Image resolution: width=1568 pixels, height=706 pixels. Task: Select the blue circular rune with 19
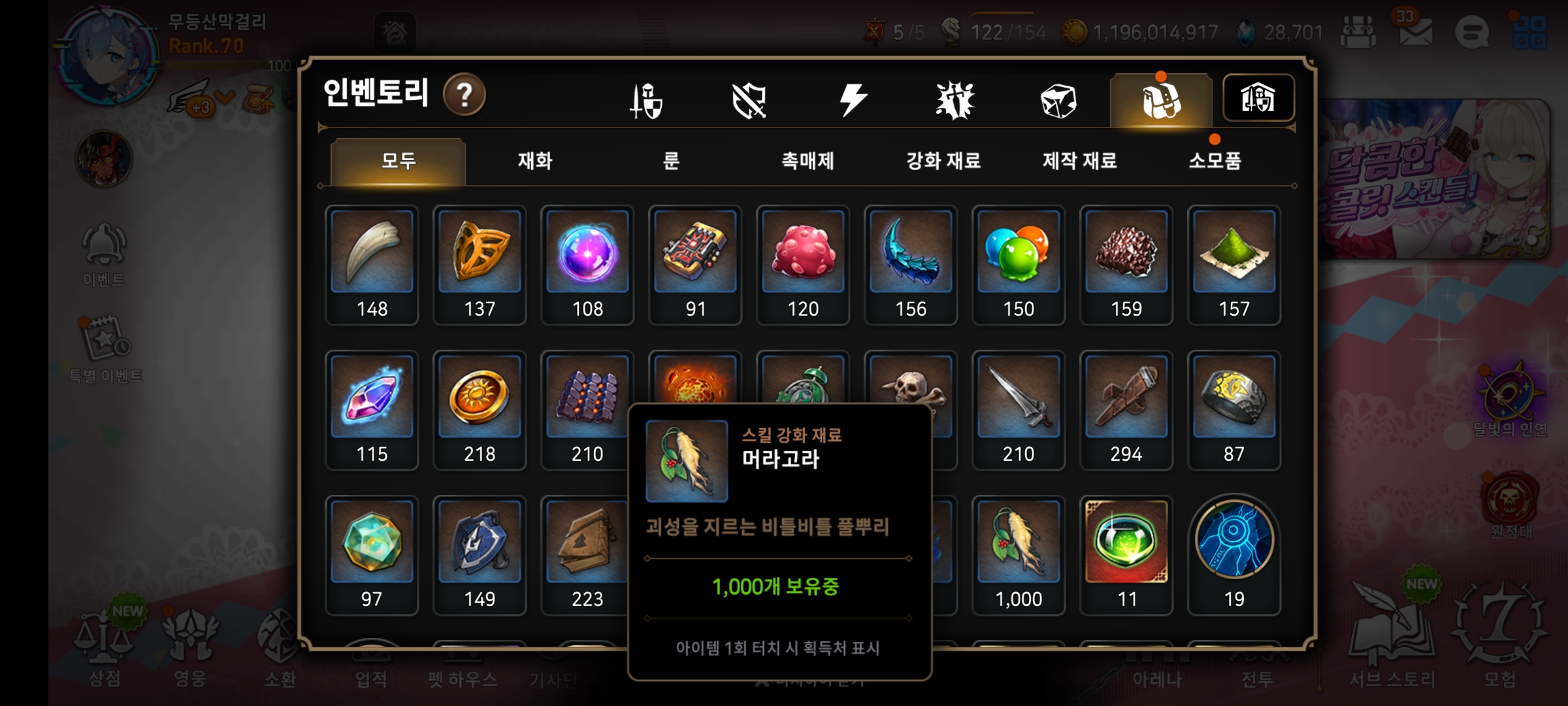coord(1234,554)
